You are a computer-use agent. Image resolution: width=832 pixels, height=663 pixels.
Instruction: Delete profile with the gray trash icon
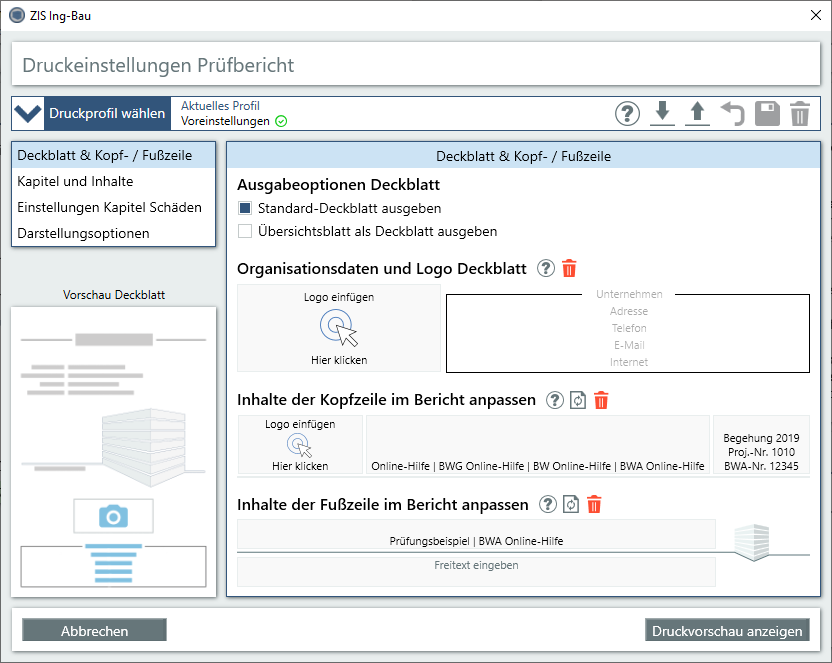coord(800,113)
